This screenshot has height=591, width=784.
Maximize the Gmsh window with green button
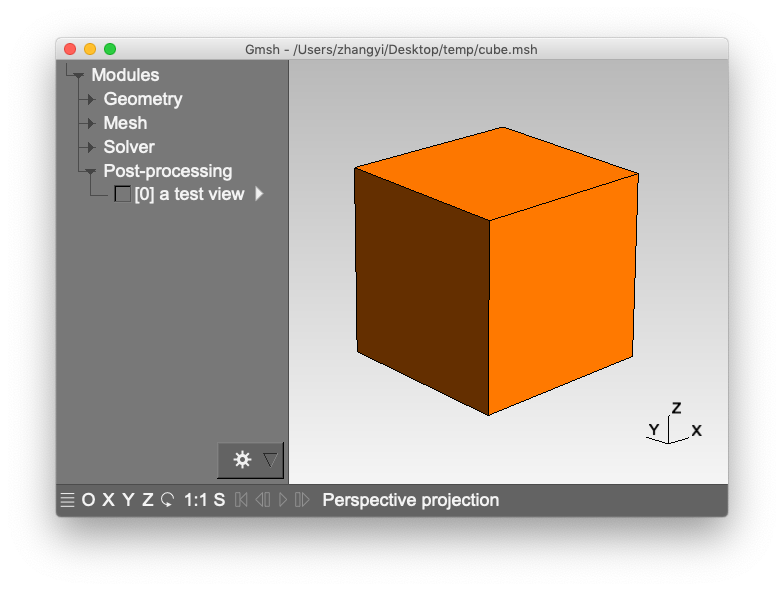[110, 49]
